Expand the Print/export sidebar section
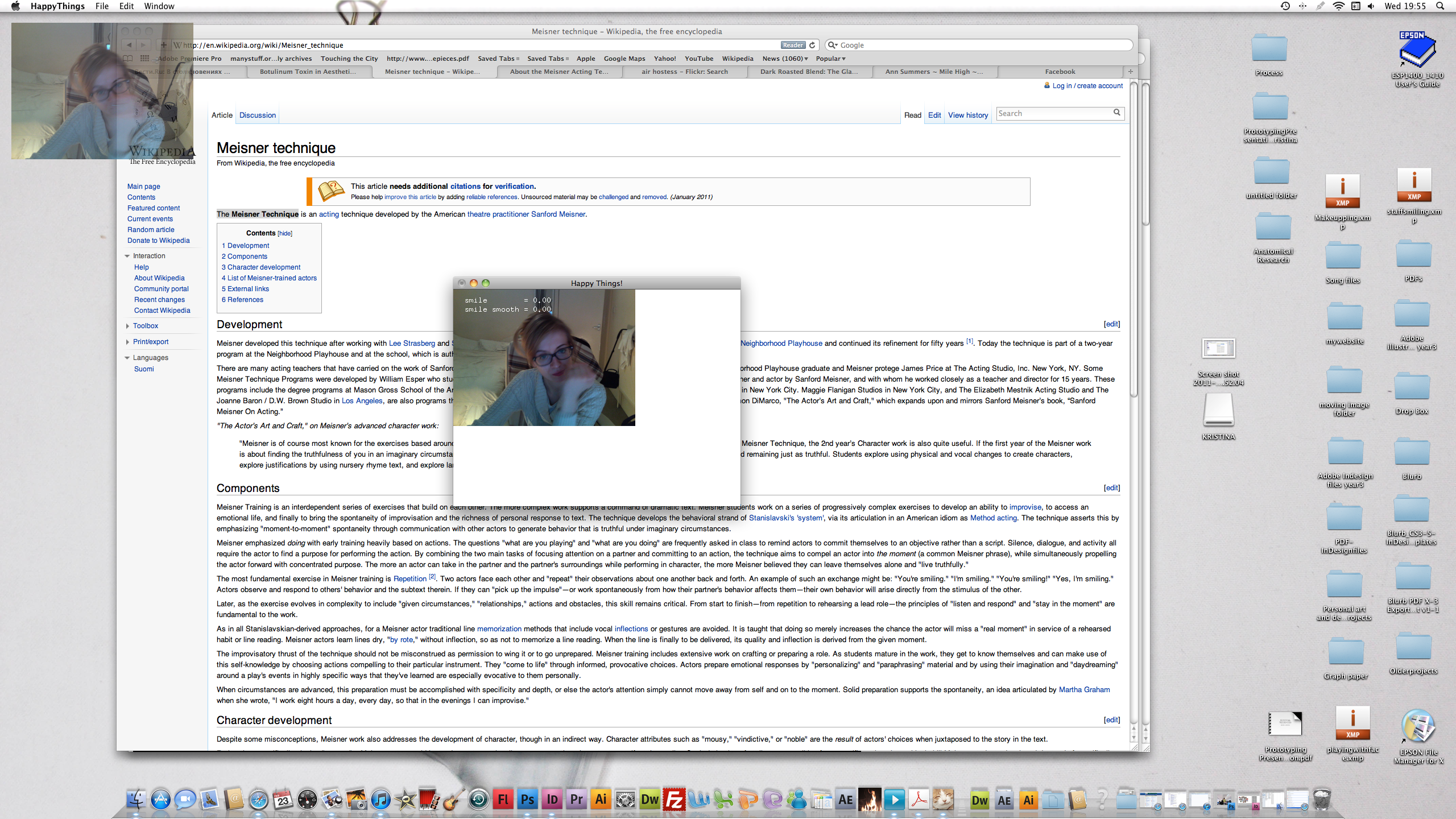1456x819 pixels. [x=150, y=342]
